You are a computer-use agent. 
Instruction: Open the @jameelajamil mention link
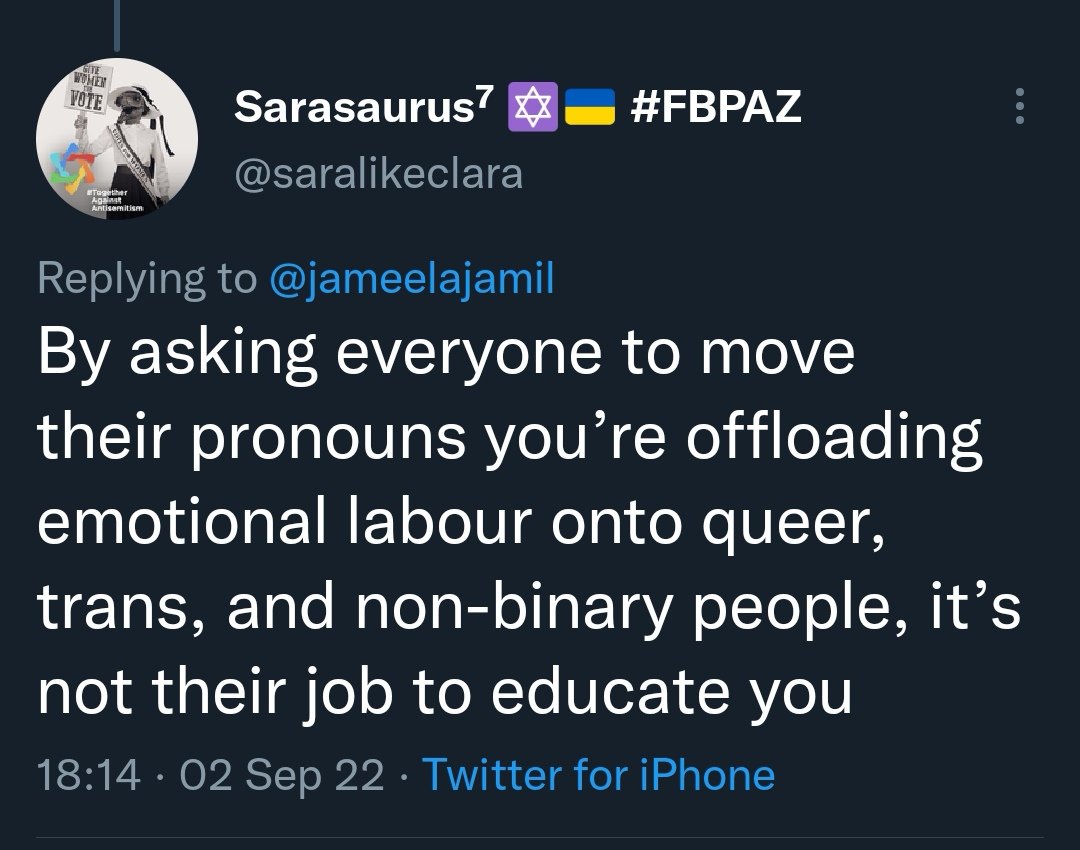(412, 279)
